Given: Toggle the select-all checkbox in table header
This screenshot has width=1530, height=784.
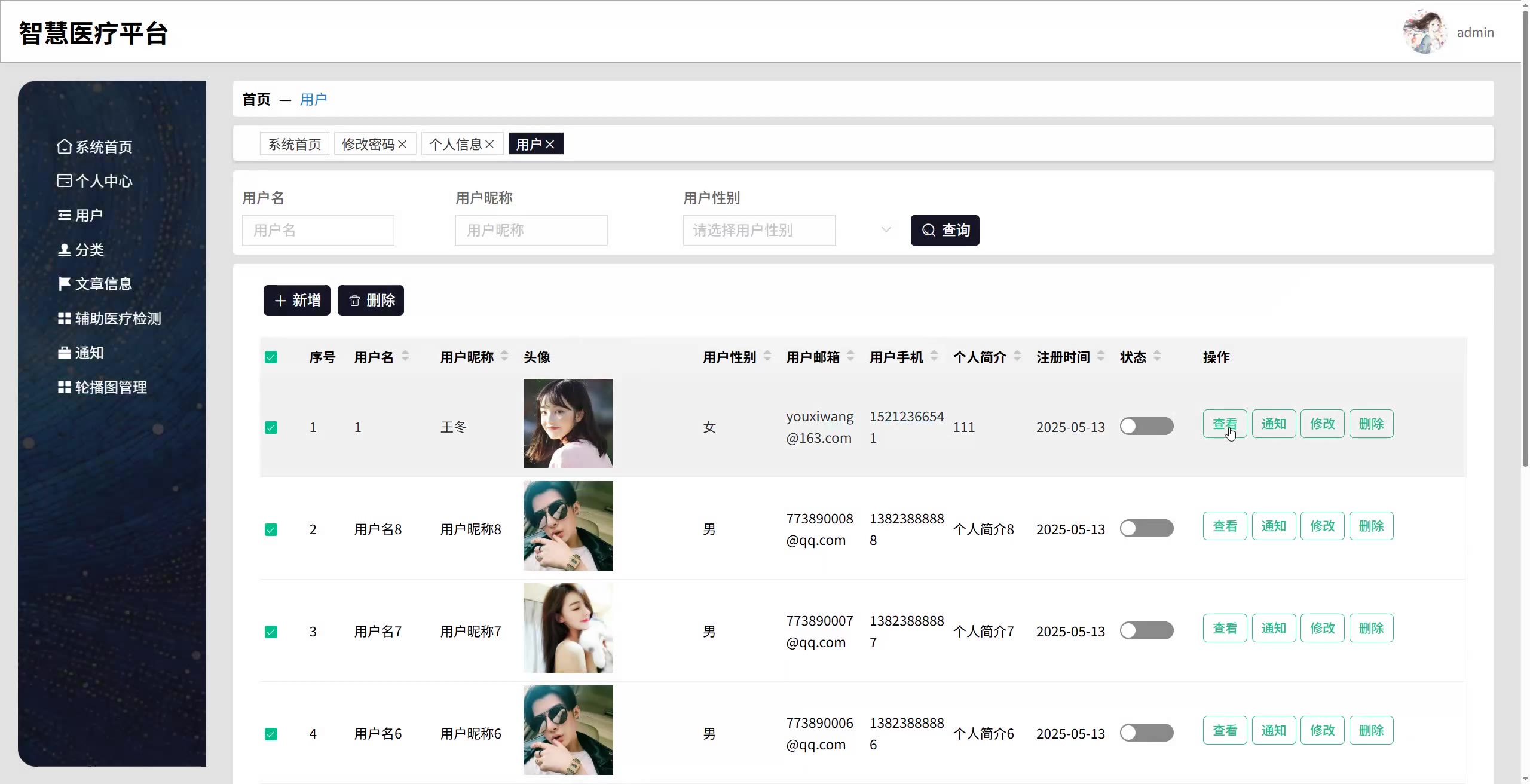Looking at the screenshot, I should [271, 357].
